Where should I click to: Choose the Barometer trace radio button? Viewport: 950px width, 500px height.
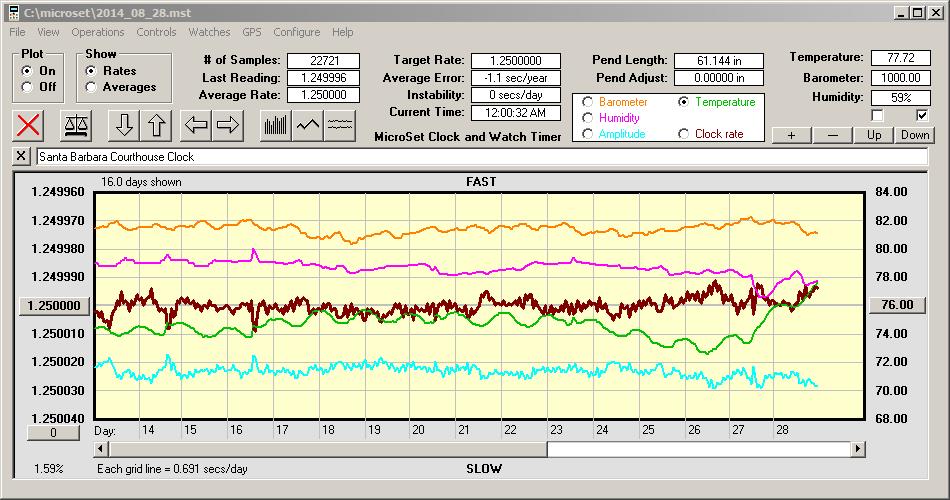pyautogui.click(x=588, y=102)
